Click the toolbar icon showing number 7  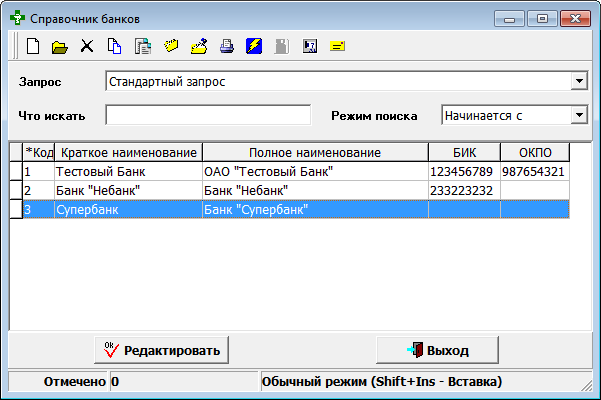310,46
